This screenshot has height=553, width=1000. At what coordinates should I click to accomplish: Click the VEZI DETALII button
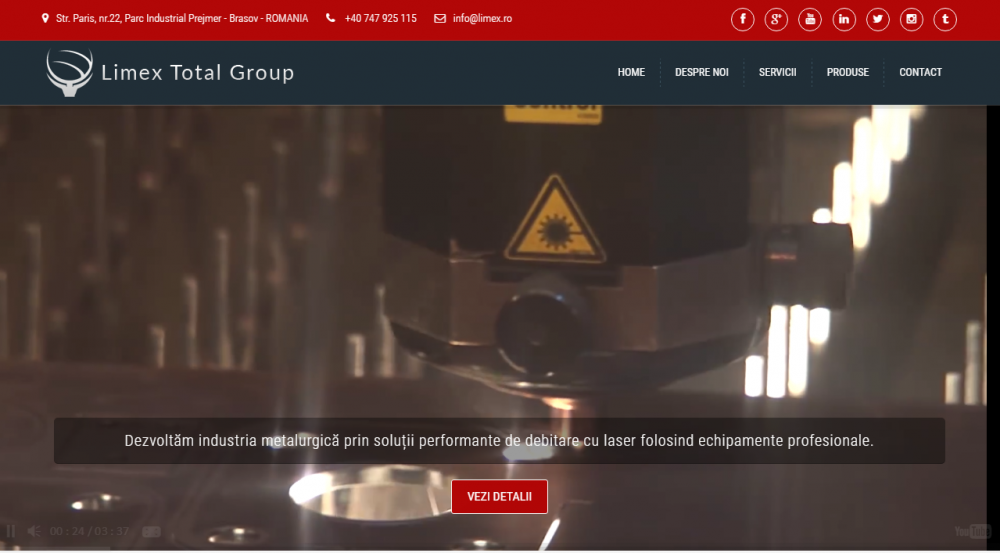pyautogui.click(x=499, y=497)
